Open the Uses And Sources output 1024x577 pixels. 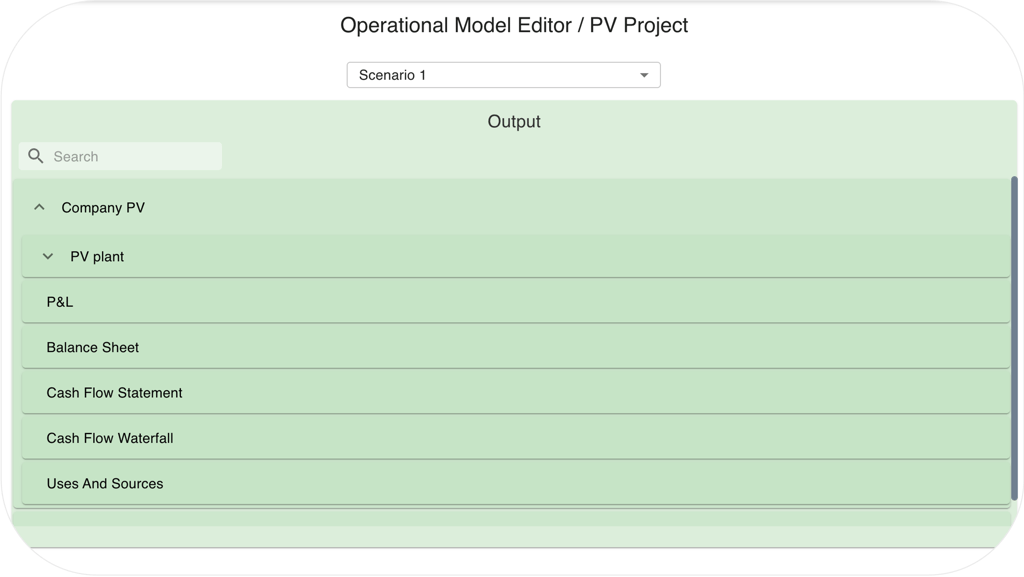(105, 483)
